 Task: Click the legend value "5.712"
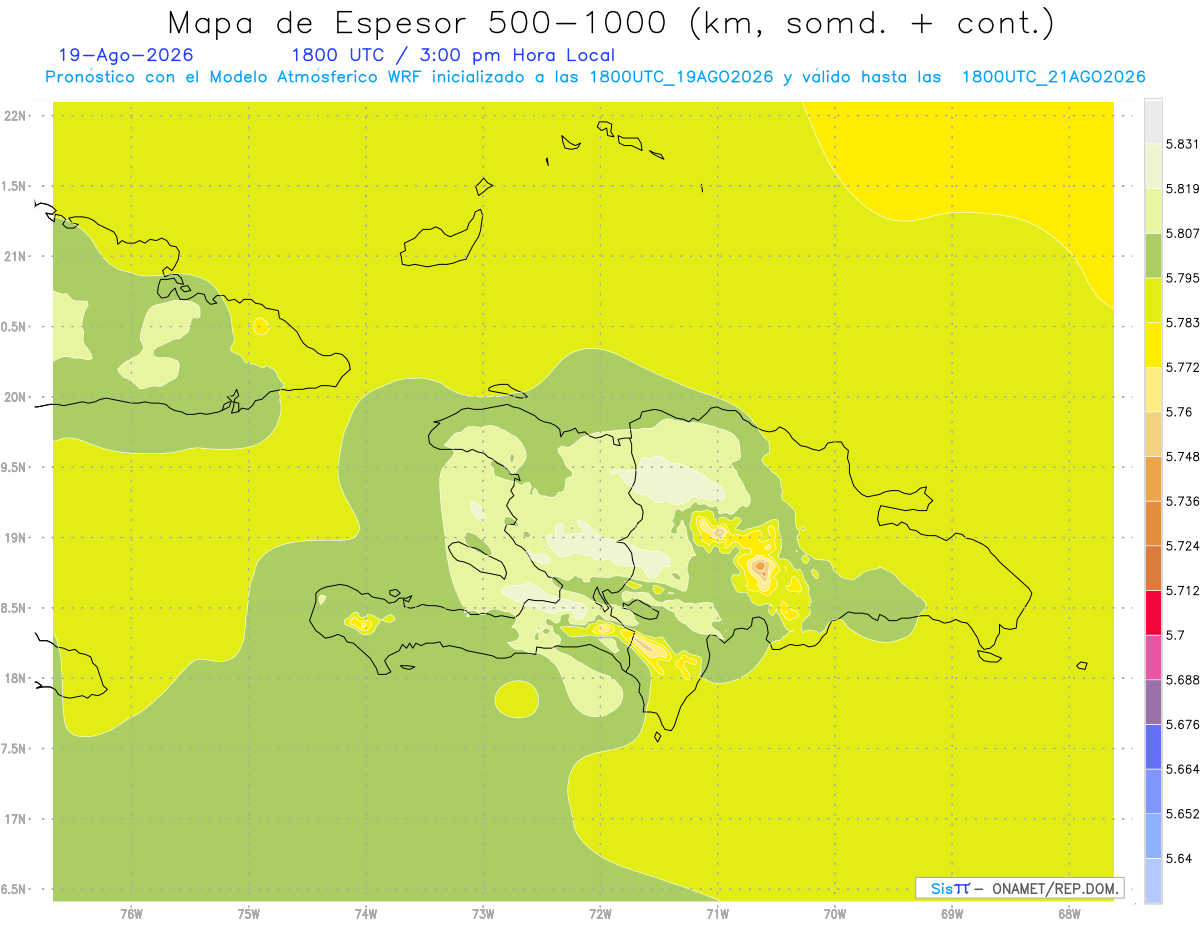click(1183, 590)
